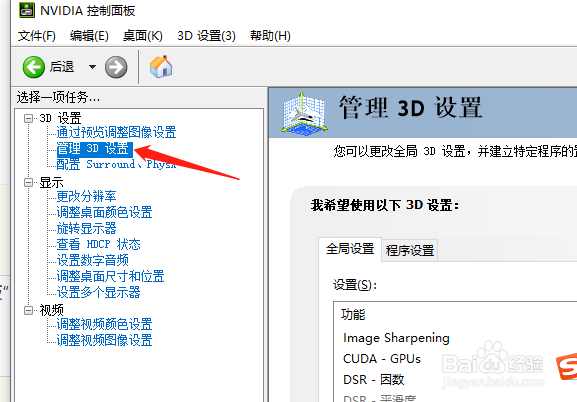This screenshot has height=402, width=577.
Task: Click the grey Forward arrow icon
Action: (116, 67)
